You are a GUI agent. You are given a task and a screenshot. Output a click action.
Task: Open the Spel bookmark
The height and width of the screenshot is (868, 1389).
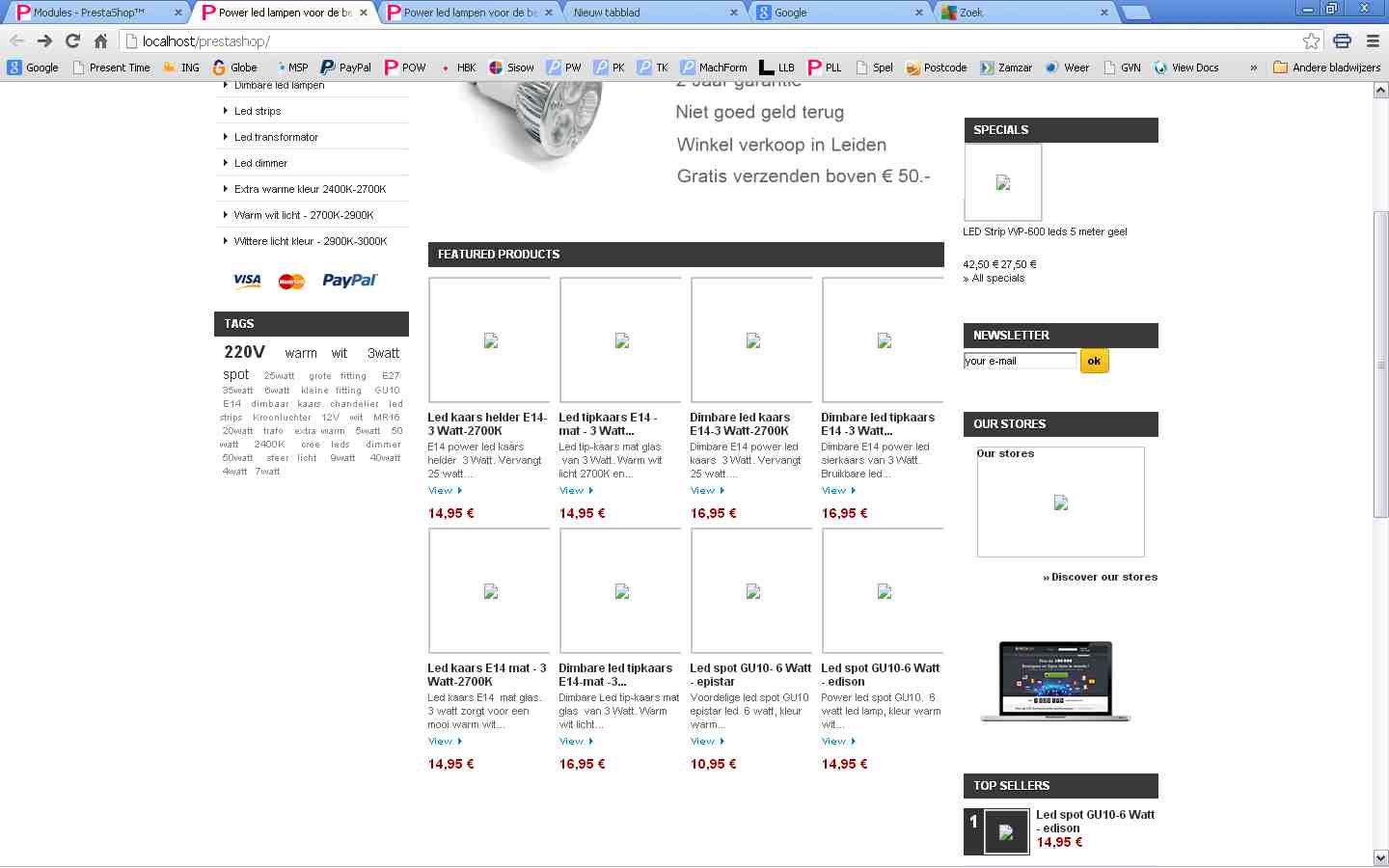pyautogui.click(x=874, y=68)
